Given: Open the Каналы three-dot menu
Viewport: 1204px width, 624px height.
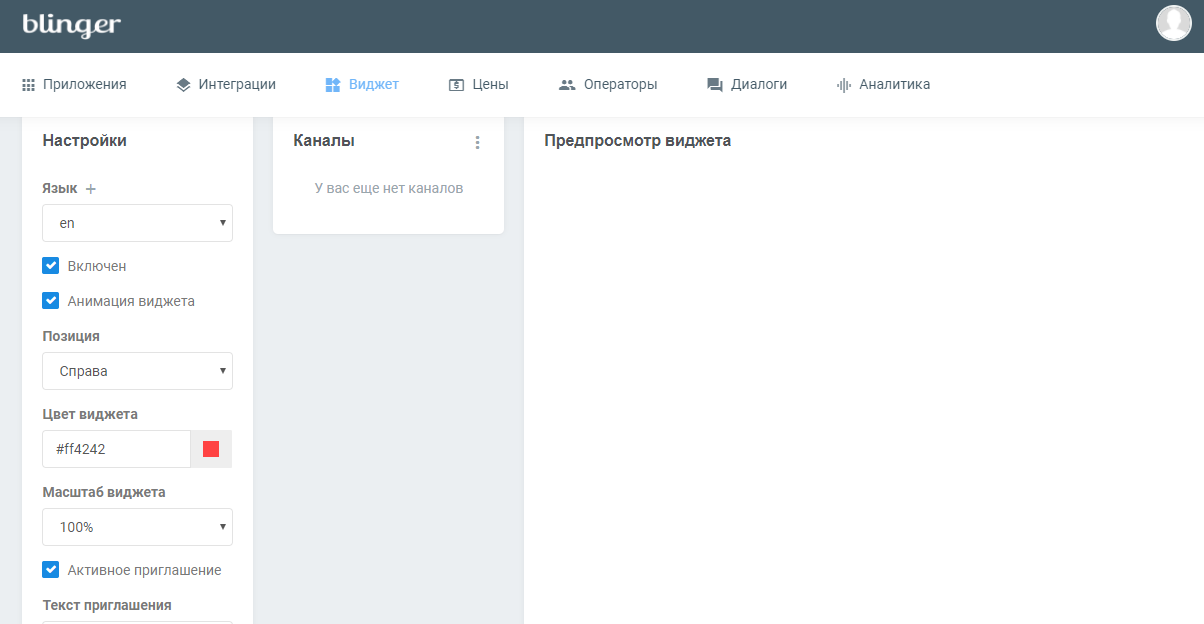Looking at the screenshot, I should 477,143.
